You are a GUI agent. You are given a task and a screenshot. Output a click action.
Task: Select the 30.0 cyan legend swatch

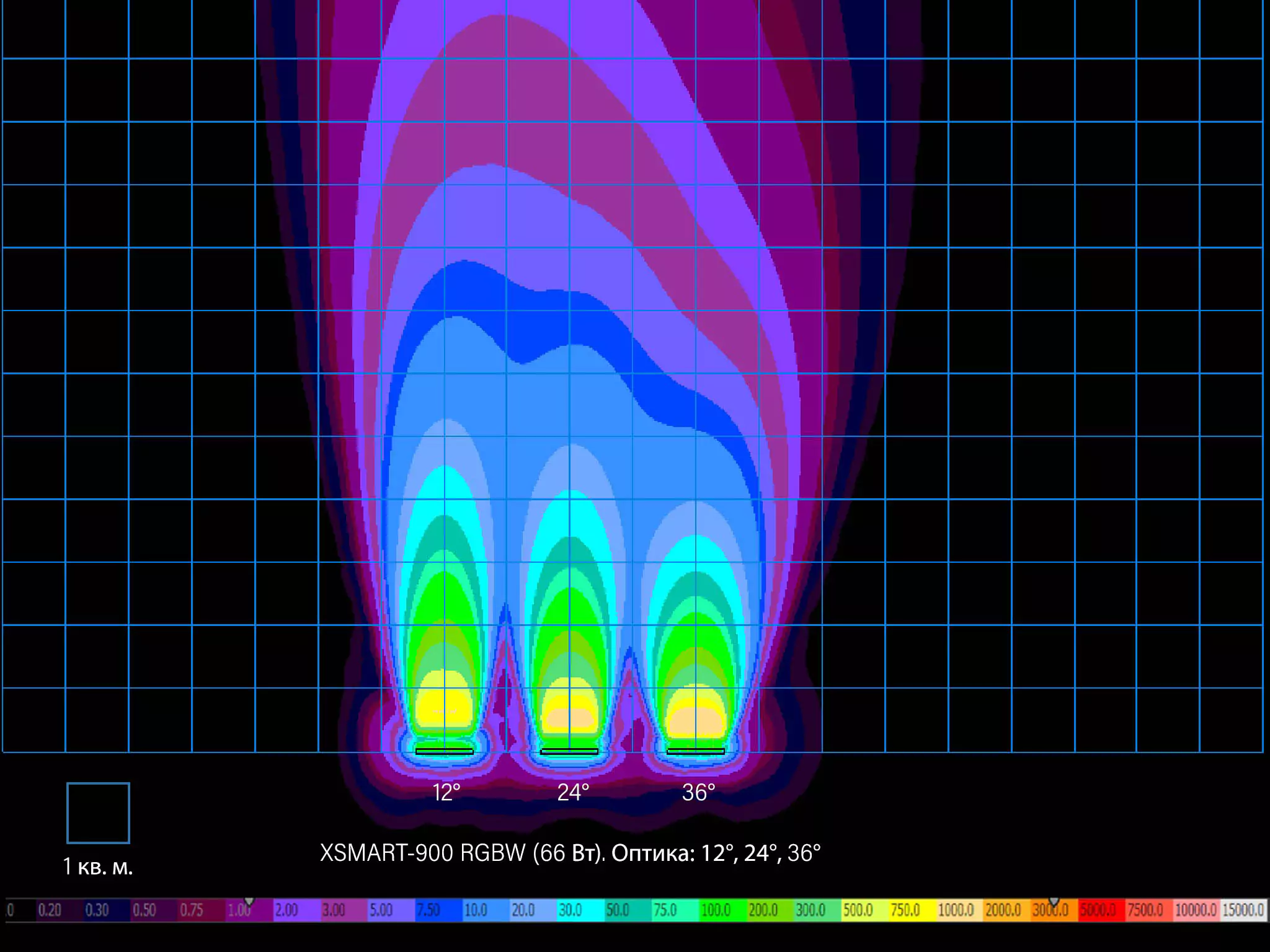(581, 910)
